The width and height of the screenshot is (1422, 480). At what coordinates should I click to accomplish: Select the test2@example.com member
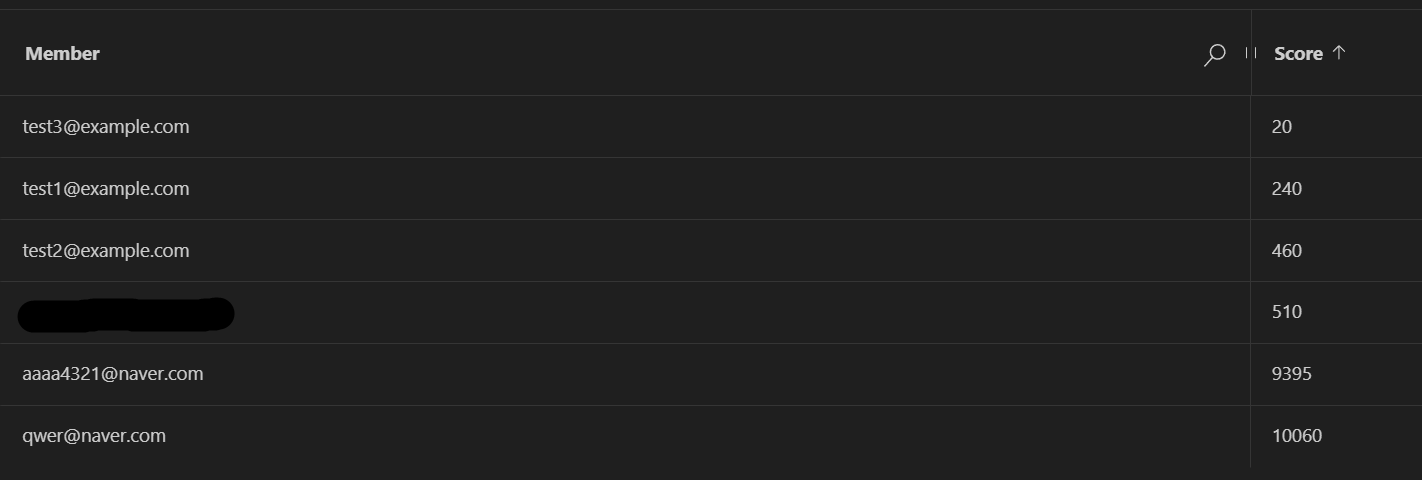point(106,251)
